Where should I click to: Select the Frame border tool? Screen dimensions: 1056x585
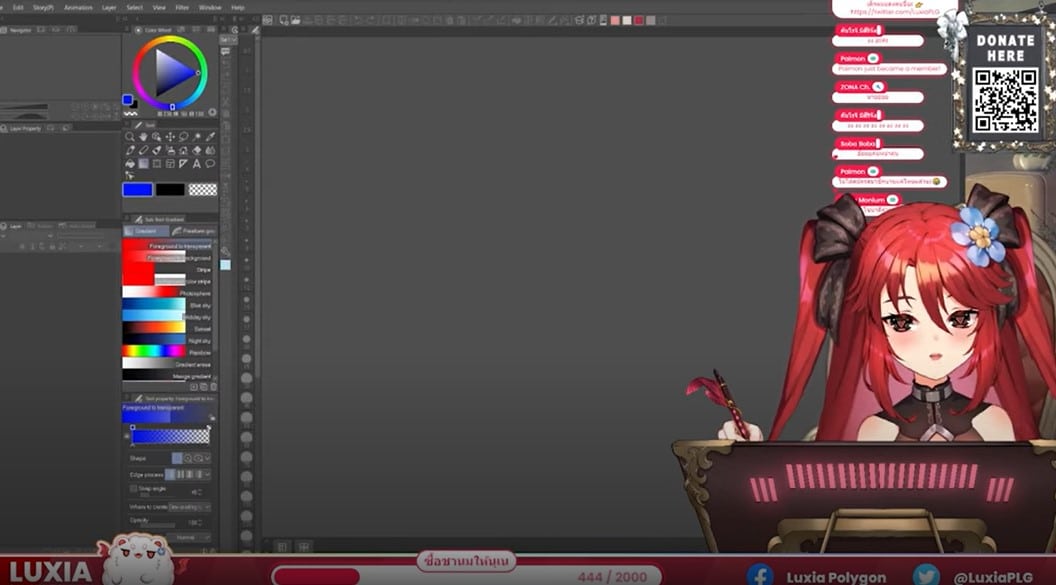(x=170, y=164)
